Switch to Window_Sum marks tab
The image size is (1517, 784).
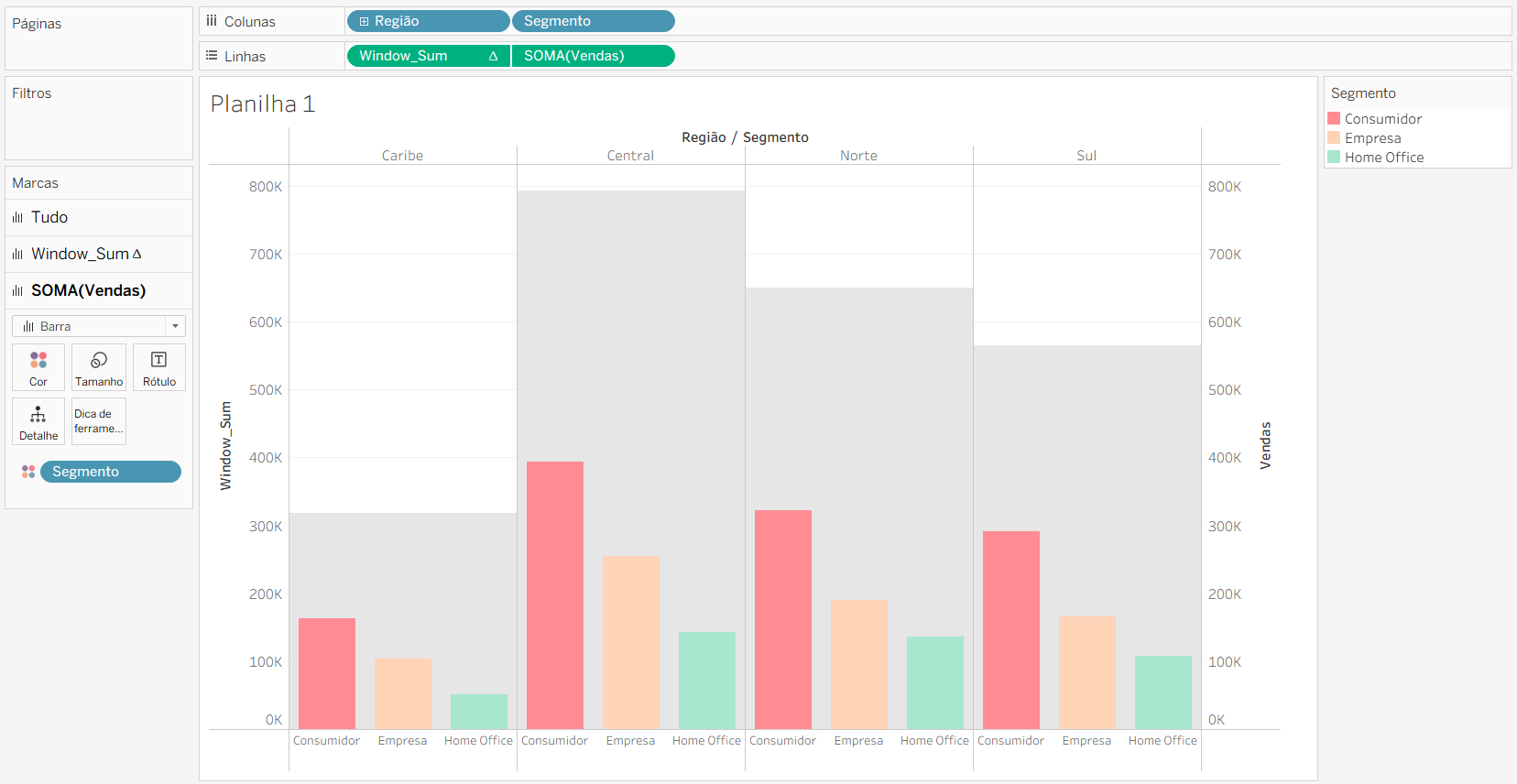click(80, 254)
